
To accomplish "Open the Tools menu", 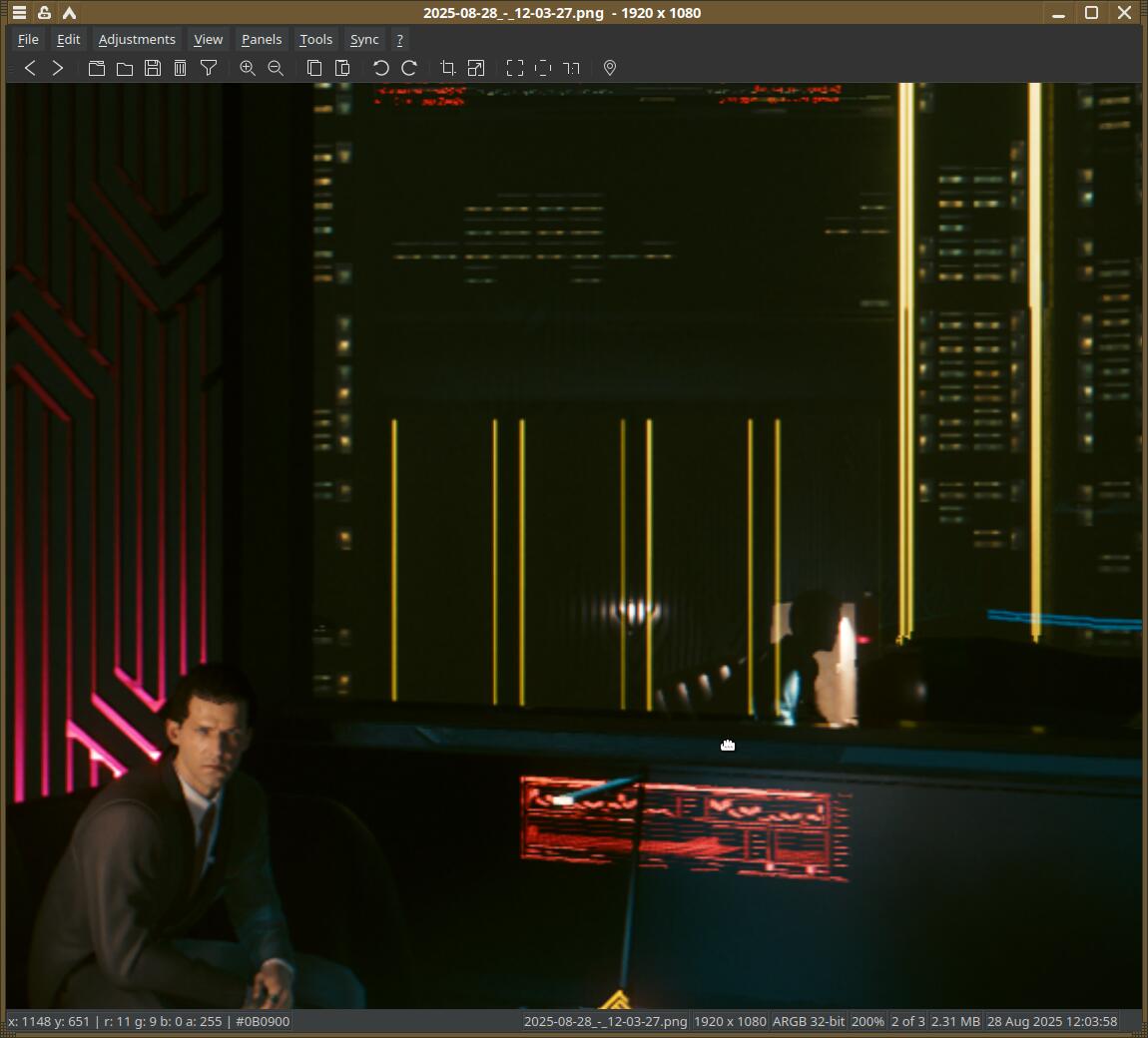I will tap(315, 40).
